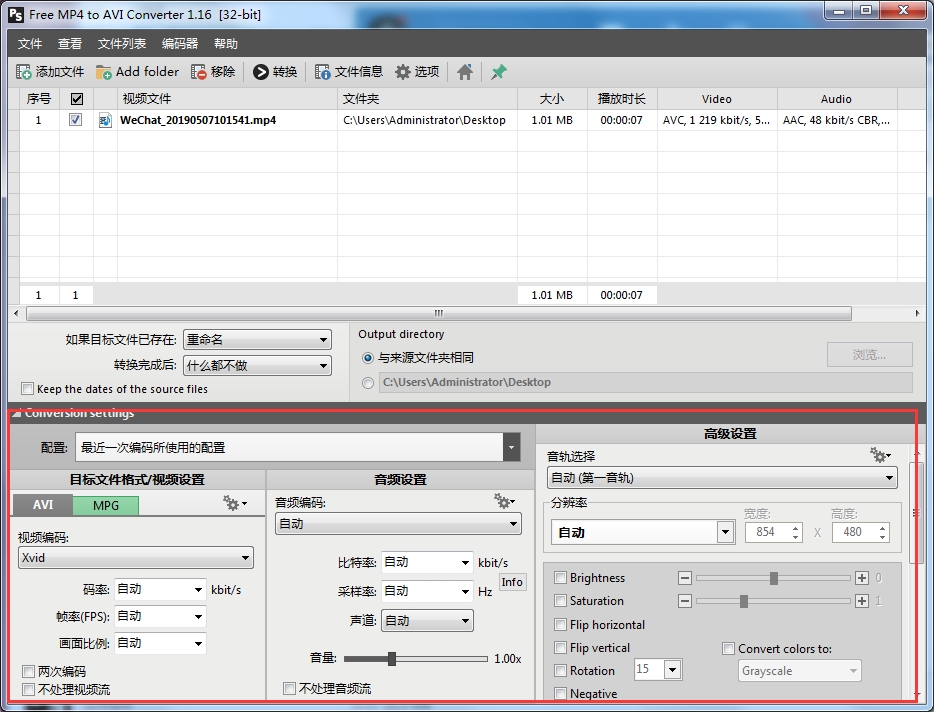Viewport: 934px width, 712px height.
Task: Click the Info button near sample rate
Action: click(x=512, y=582)
